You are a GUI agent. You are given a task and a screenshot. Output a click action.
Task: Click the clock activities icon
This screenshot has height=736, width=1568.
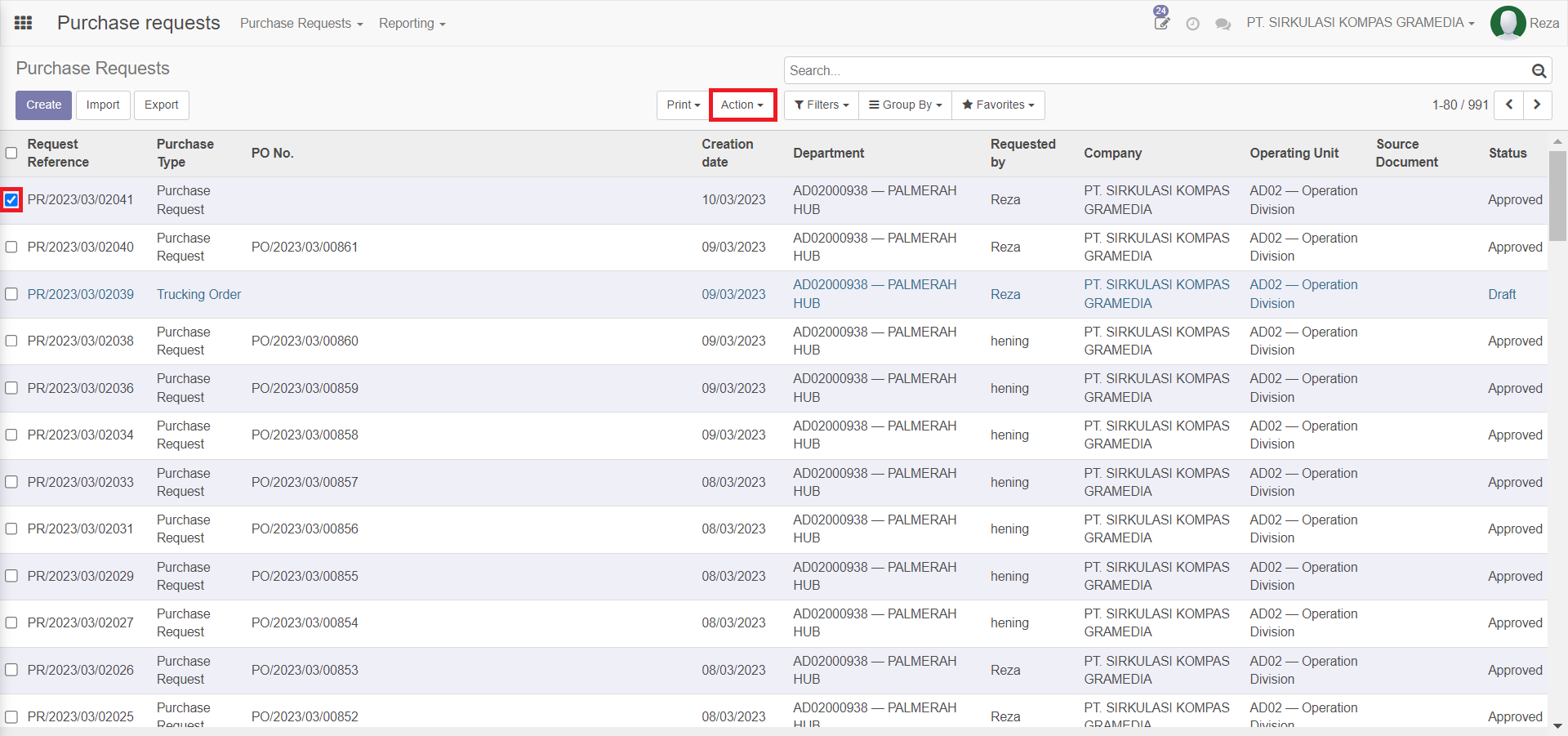pos(1192,24)
